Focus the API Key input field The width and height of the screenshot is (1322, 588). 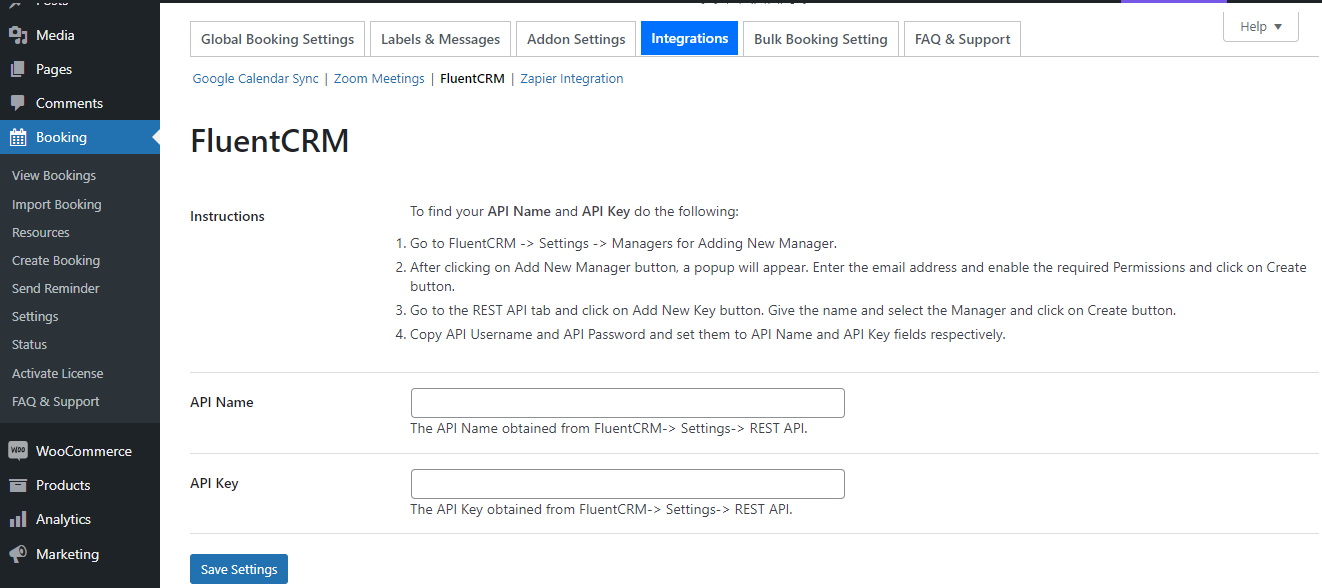[x=628, y=484]
